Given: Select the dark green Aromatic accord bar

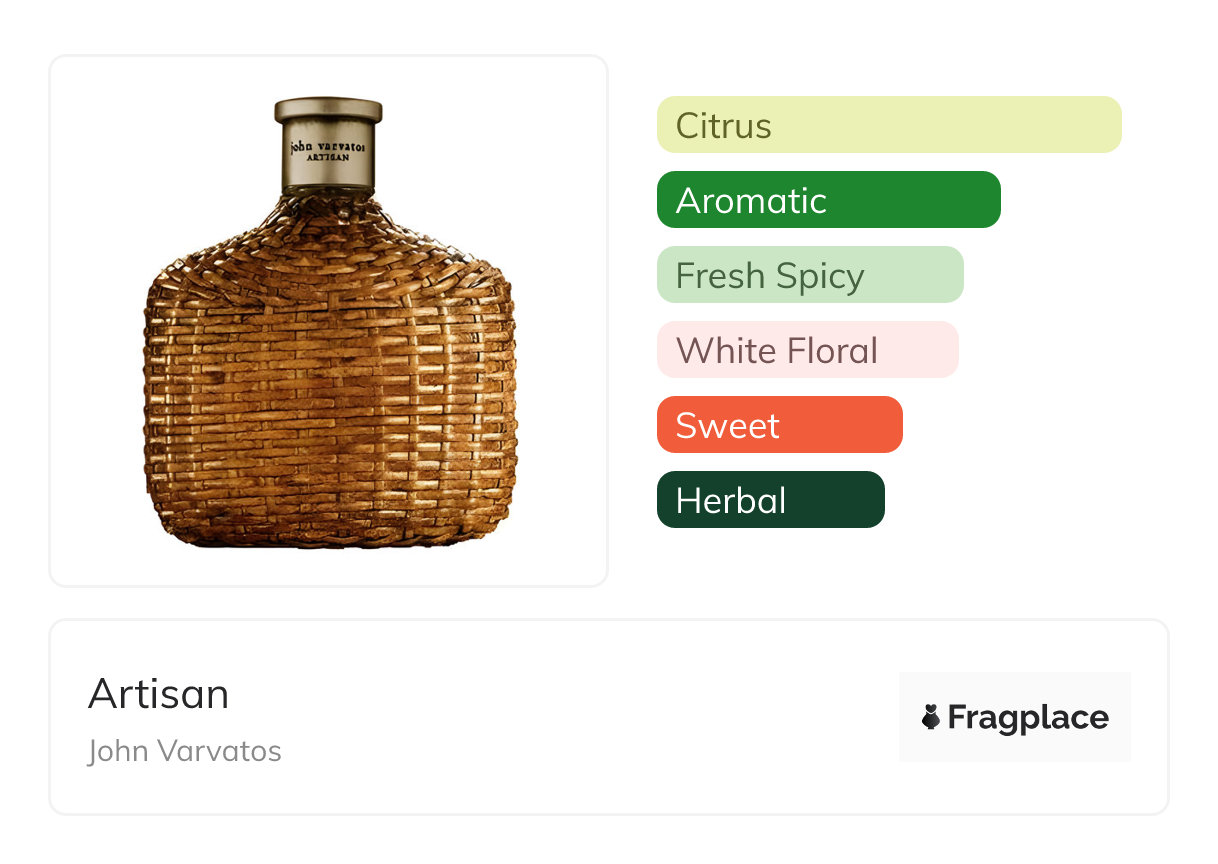Looking at the screenshot, I should tap(828, 200).
